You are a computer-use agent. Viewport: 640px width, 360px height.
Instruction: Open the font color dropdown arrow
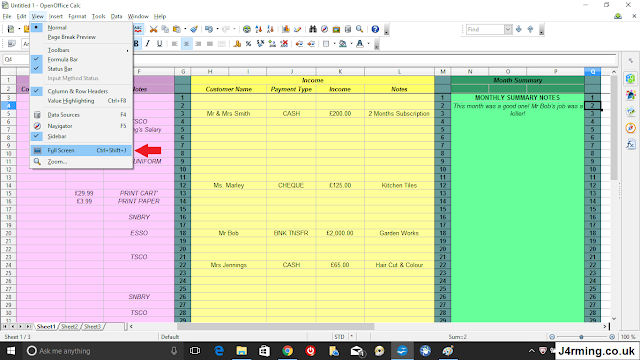coord(369,44)
